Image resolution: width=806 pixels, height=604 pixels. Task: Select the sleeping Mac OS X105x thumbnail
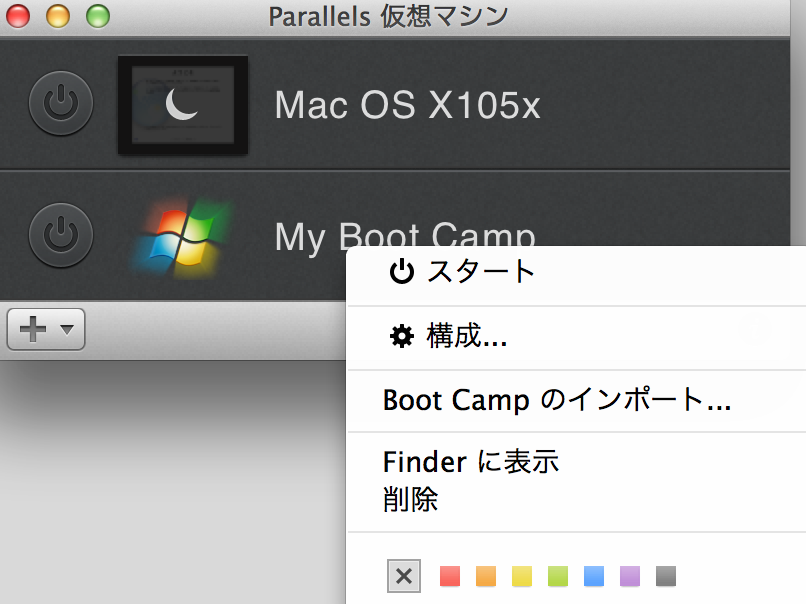(x=182, y=105)
